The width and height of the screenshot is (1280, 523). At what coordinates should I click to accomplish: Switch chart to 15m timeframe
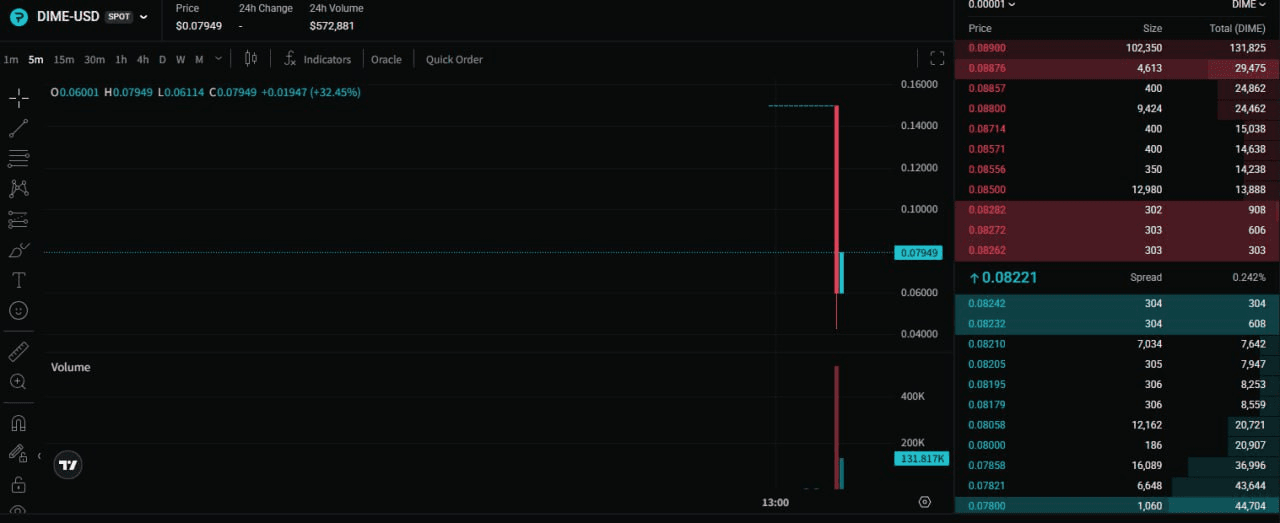click(64, 59)
